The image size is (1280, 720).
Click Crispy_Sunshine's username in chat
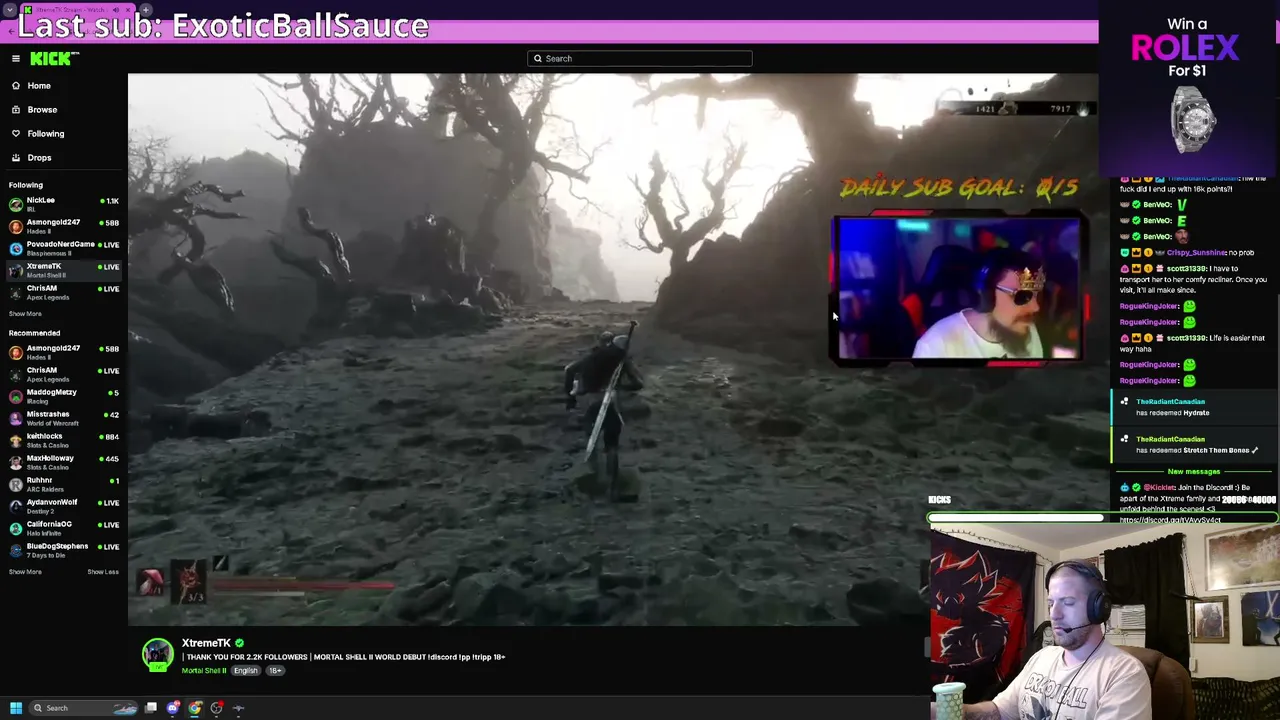pos(1194,253)
